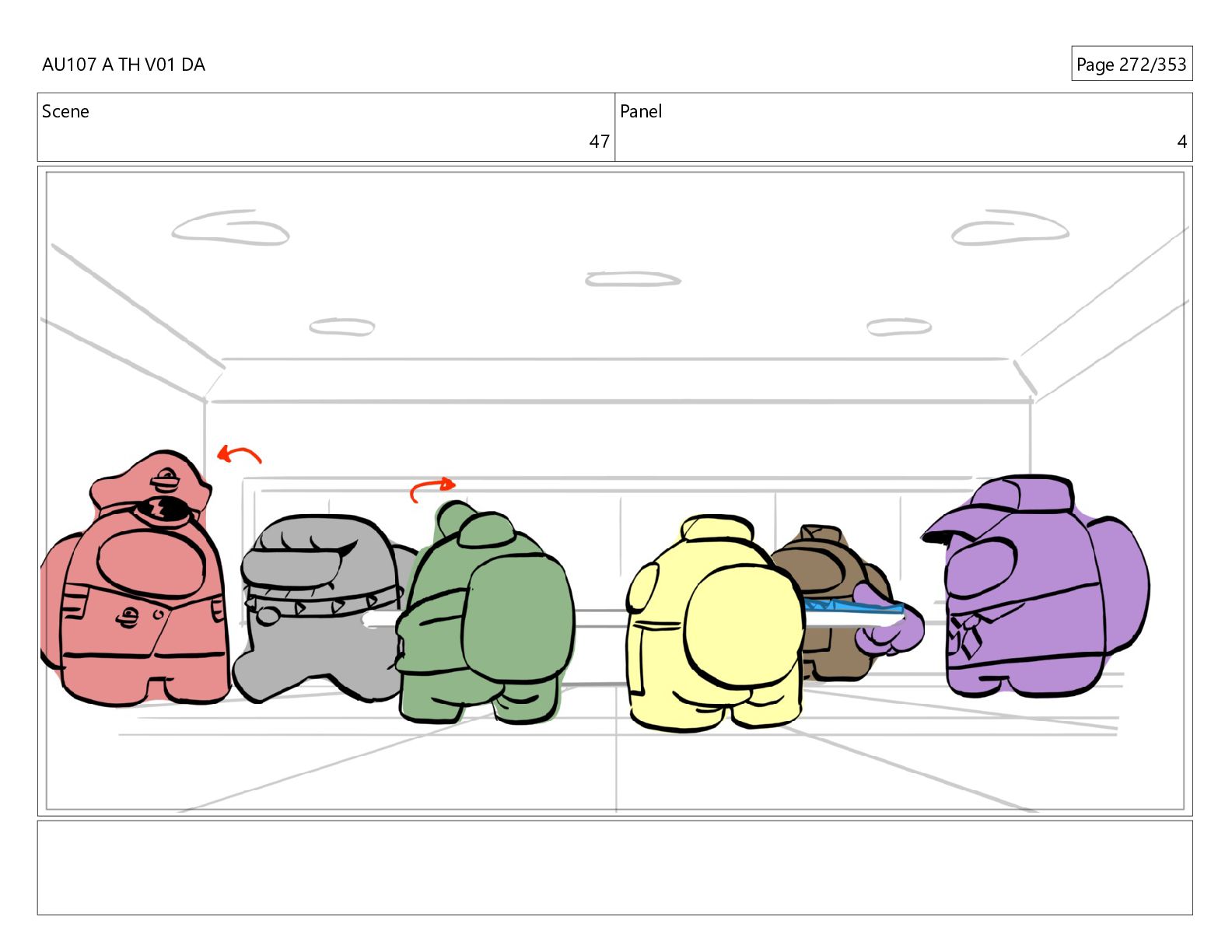This screenshot has height=952, width=1232.
Task: Click the yellow crewmate
Action: pyautogui.click(x=714, y=622)
